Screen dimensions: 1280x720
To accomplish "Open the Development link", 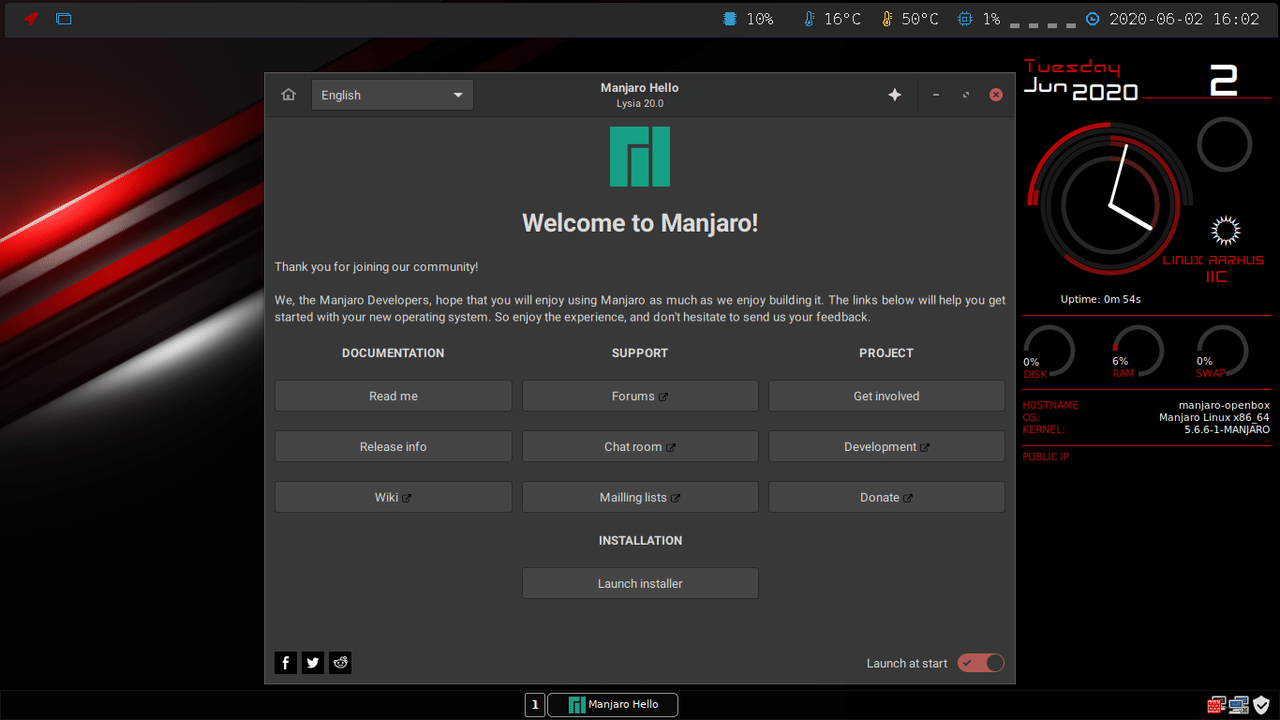I will click(886, 447).
